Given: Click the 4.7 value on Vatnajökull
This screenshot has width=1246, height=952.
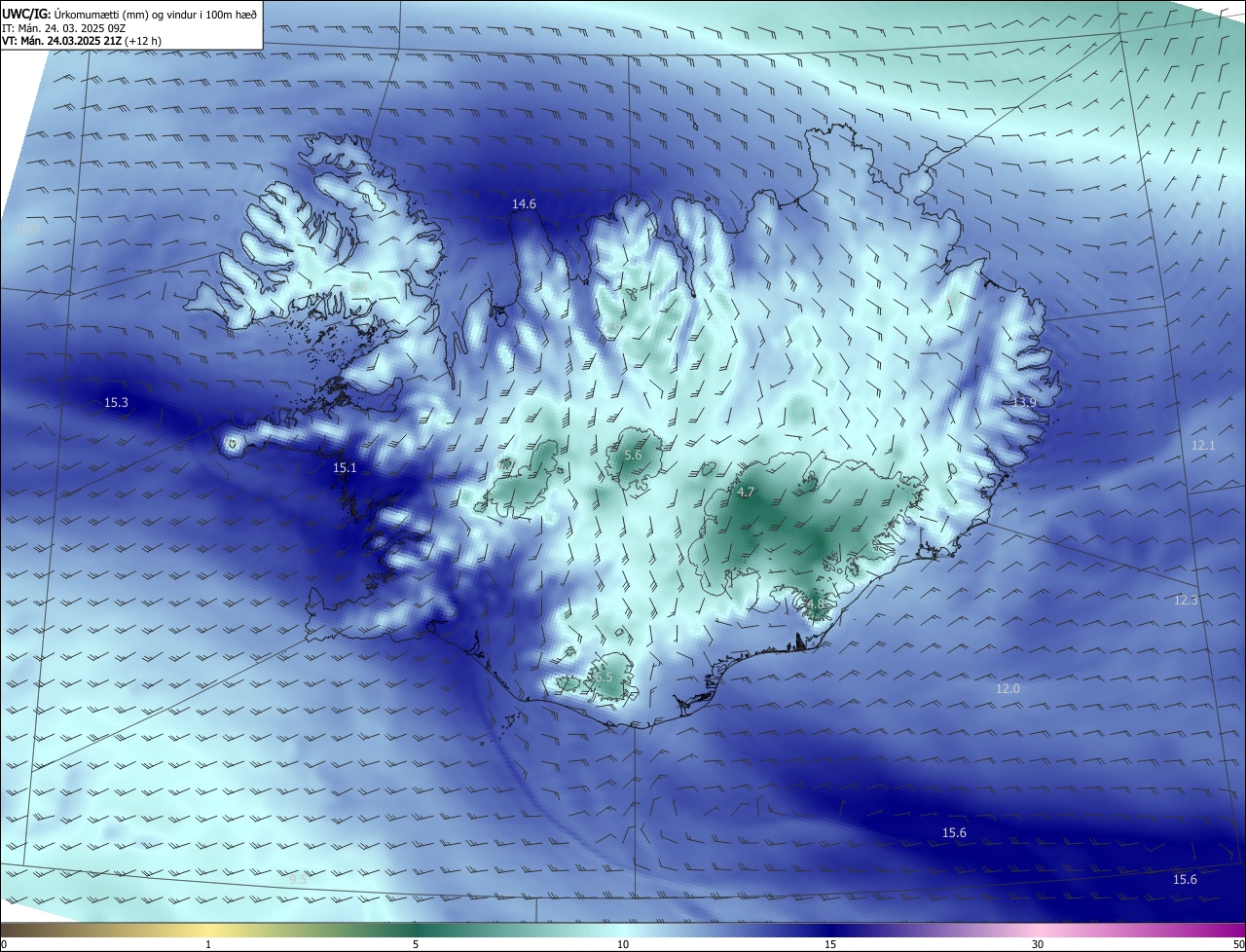Looking at the screenshot, I should [x=746, y=493].
